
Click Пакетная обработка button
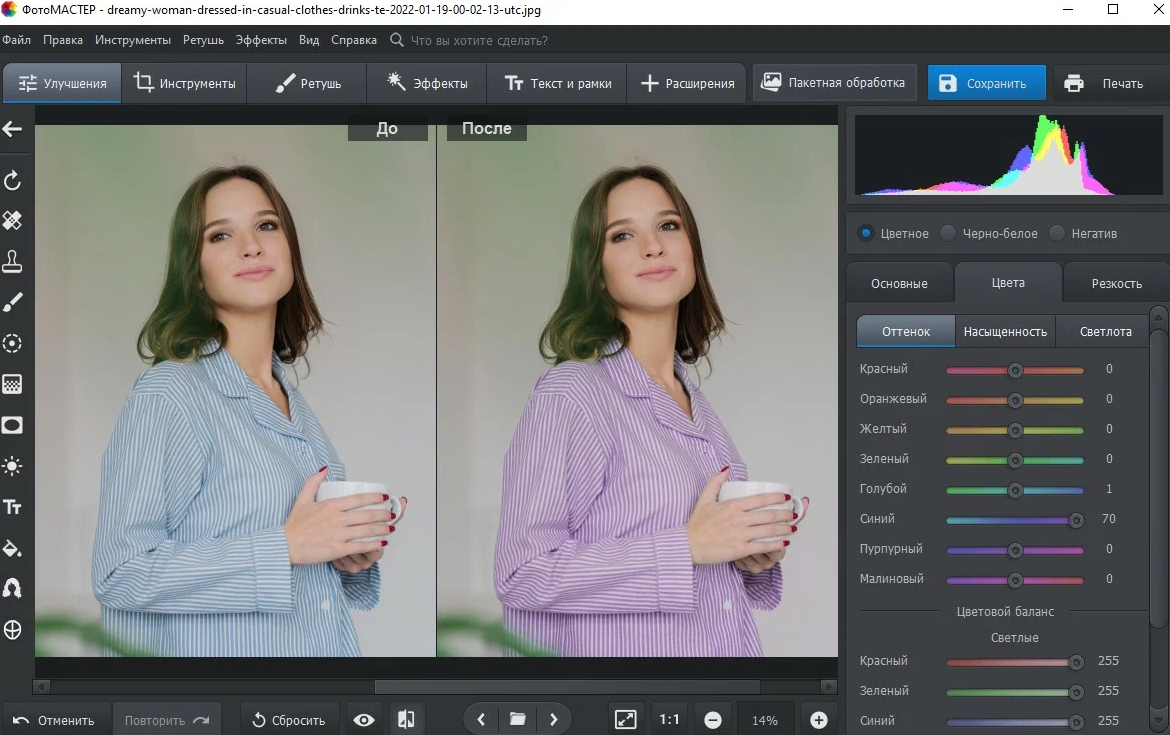[x=833, y=83]
